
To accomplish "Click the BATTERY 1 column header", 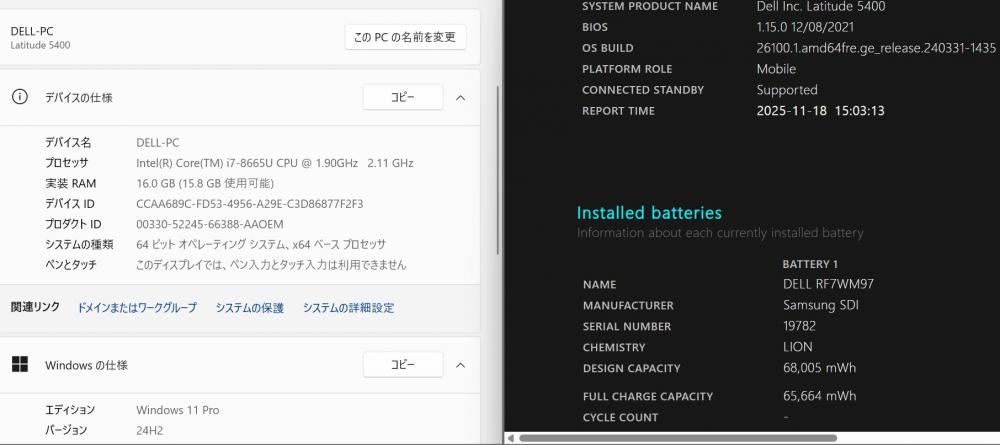I will pyautogui.click(x=810, y=264).
